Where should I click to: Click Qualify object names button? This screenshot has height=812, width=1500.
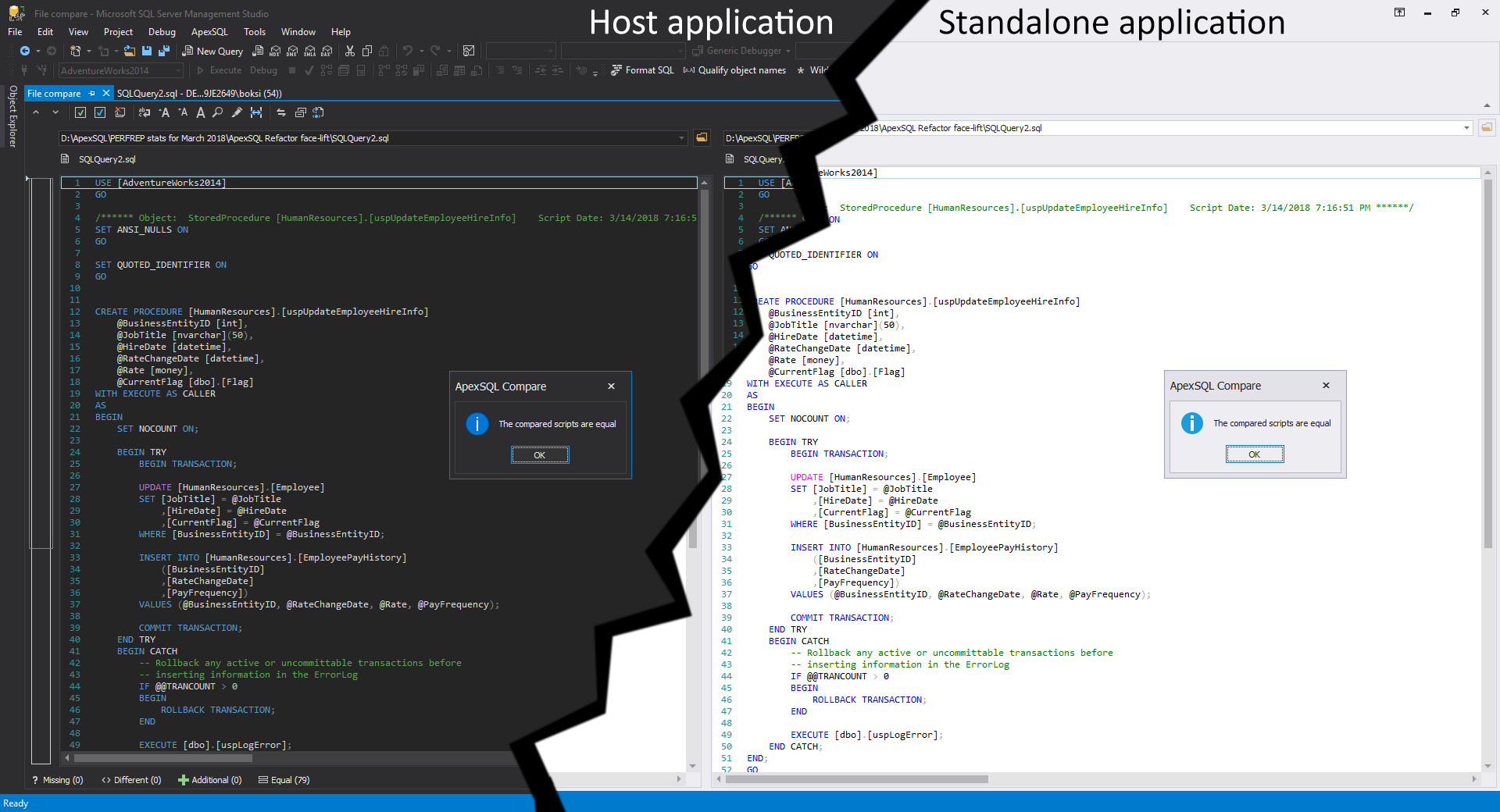734,70
